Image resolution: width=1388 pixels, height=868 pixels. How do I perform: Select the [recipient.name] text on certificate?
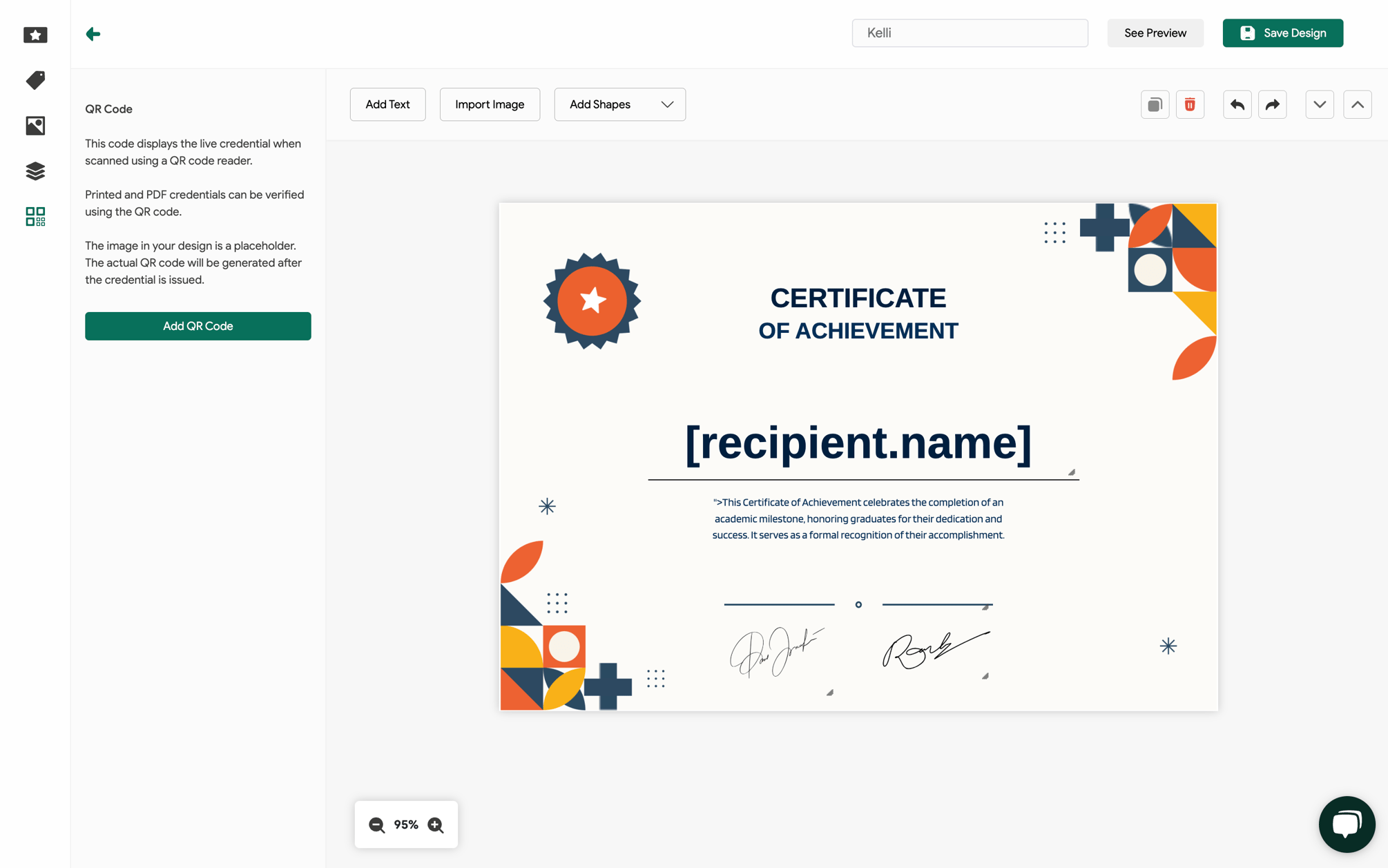[x=858, y=443]
